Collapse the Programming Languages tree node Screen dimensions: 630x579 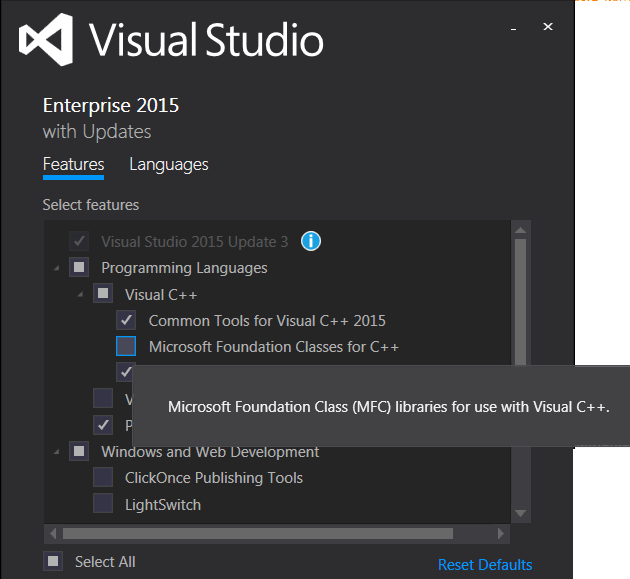[56, 268]
